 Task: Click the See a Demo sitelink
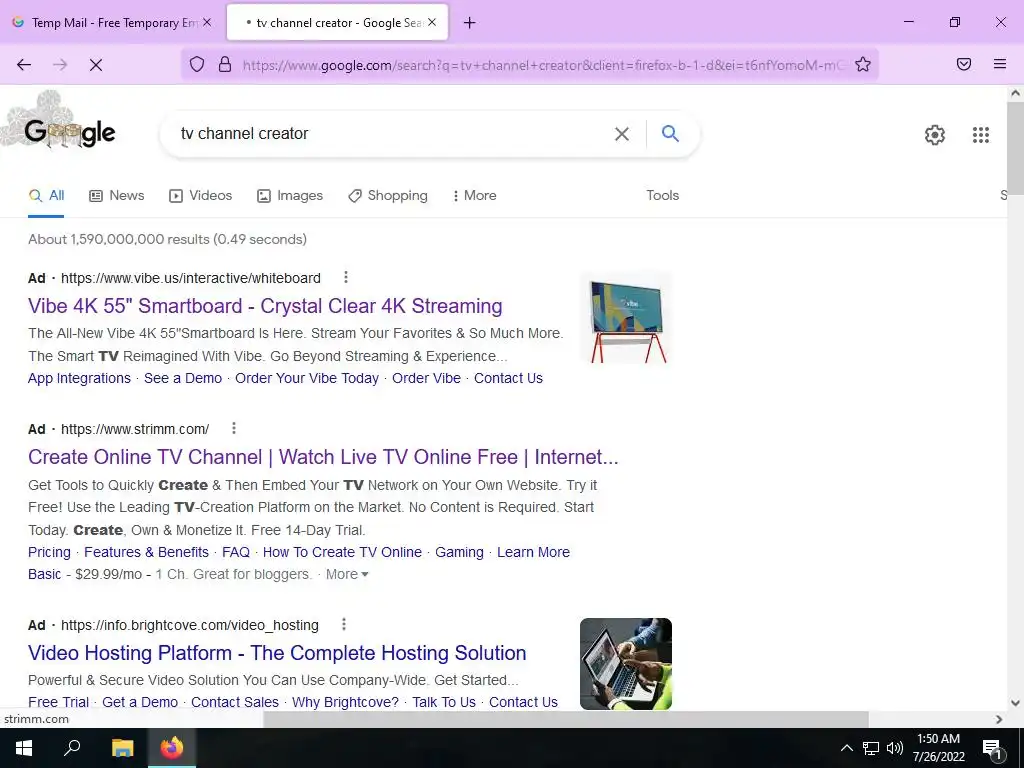[183, 378]
